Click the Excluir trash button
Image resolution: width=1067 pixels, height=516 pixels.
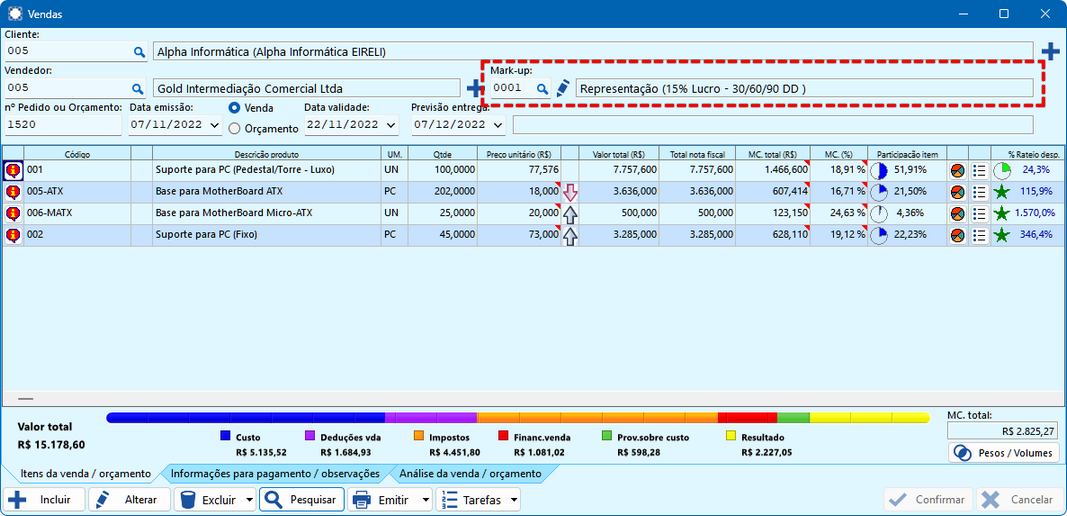pyautogui.click(x=209, y=500)
